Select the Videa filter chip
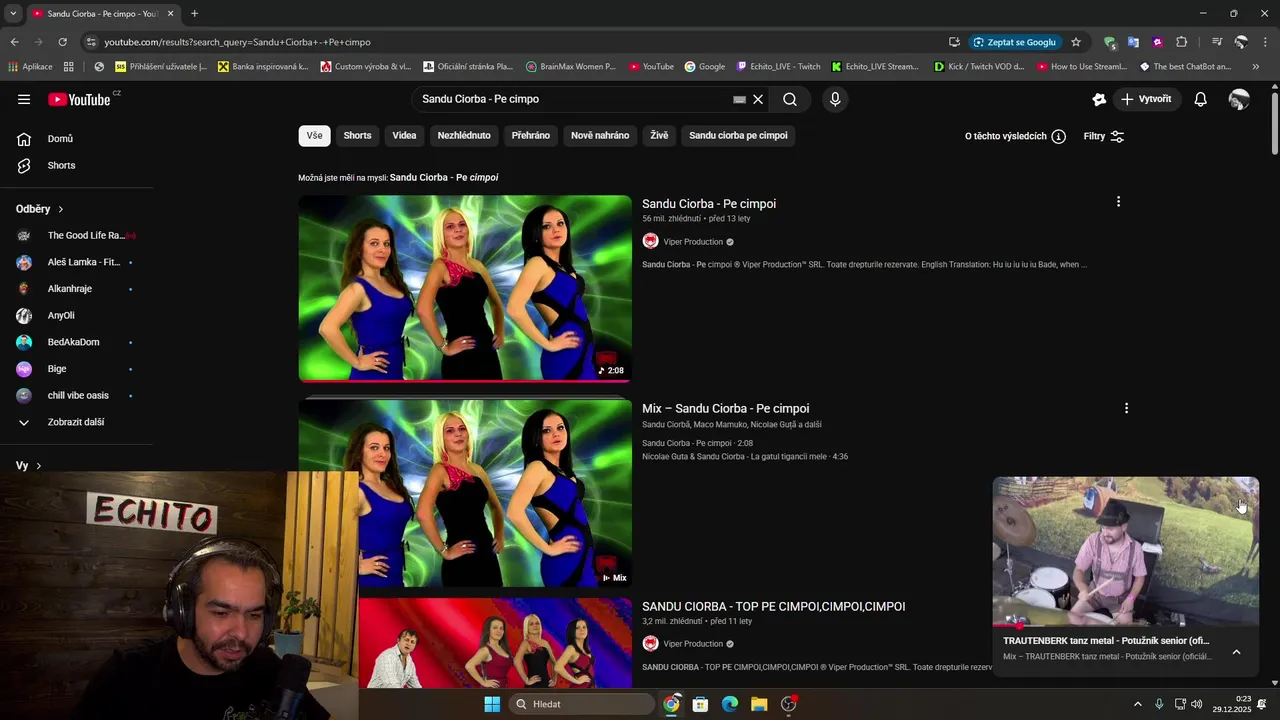Image resolution: width=1280 pixels, height=720 pixels. coord(404,136)
